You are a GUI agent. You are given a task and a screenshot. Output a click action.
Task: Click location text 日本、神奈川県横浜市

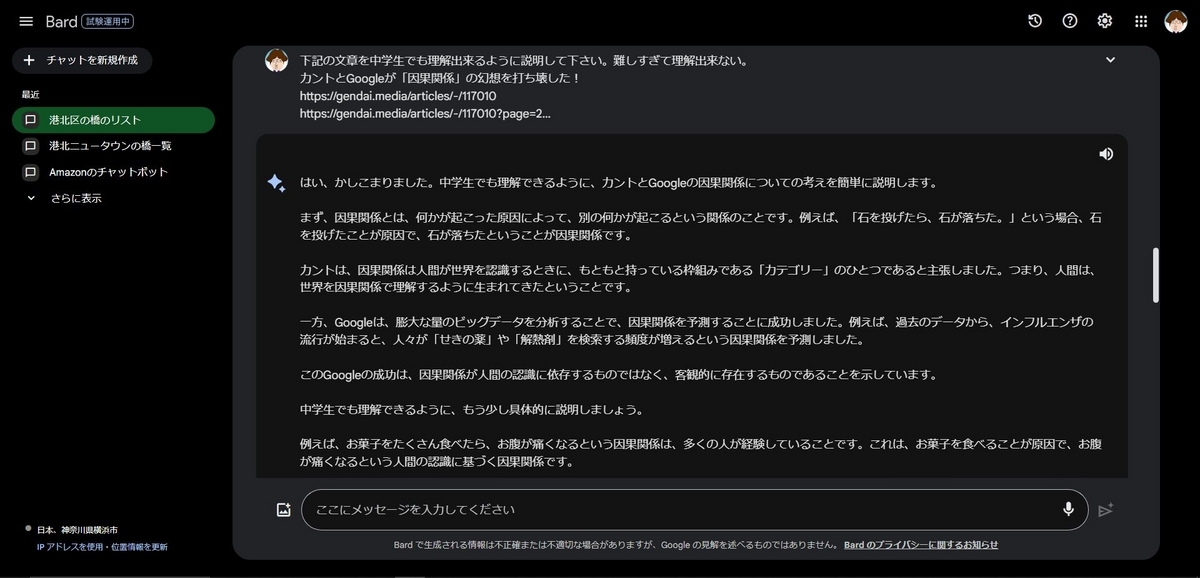click(77, 530)
